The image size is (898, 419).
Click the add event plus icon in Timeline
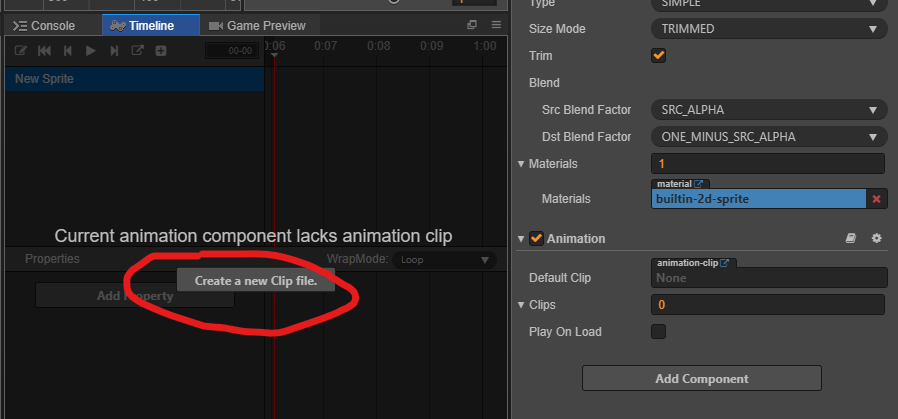pos(160,50)
